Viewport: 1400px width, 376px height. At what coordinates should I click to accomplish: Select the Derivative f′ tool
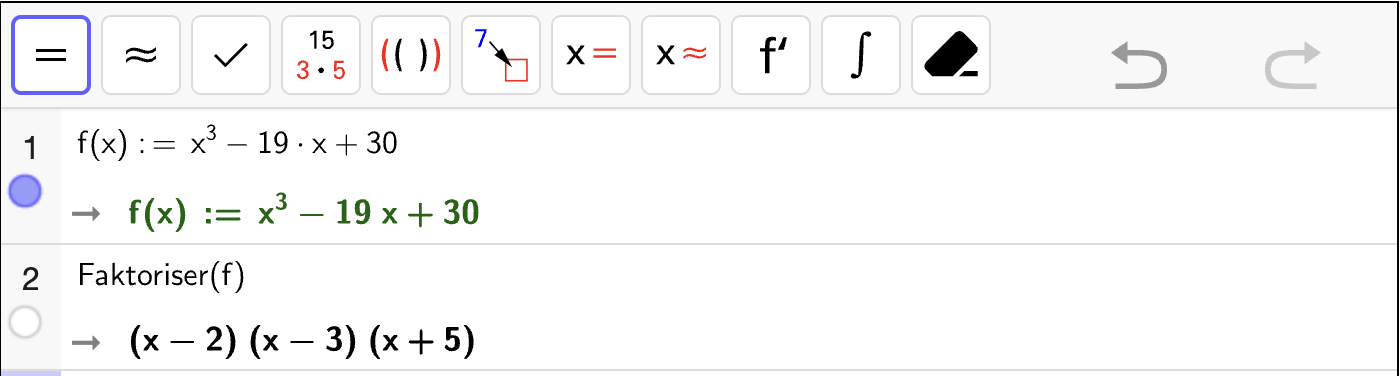point(771,55)
